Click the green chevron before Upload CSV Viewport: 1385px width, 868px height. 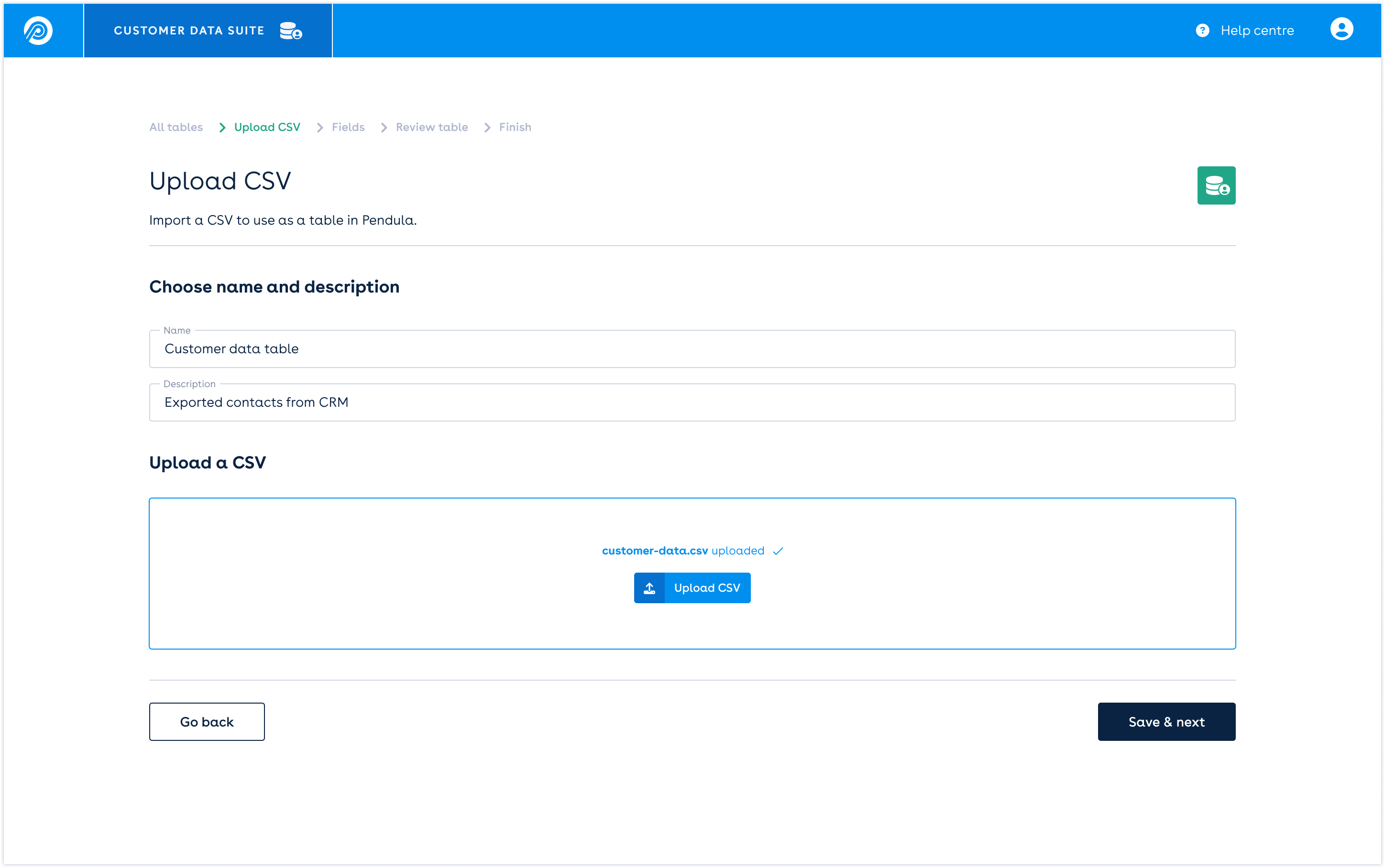pos(222,128)
